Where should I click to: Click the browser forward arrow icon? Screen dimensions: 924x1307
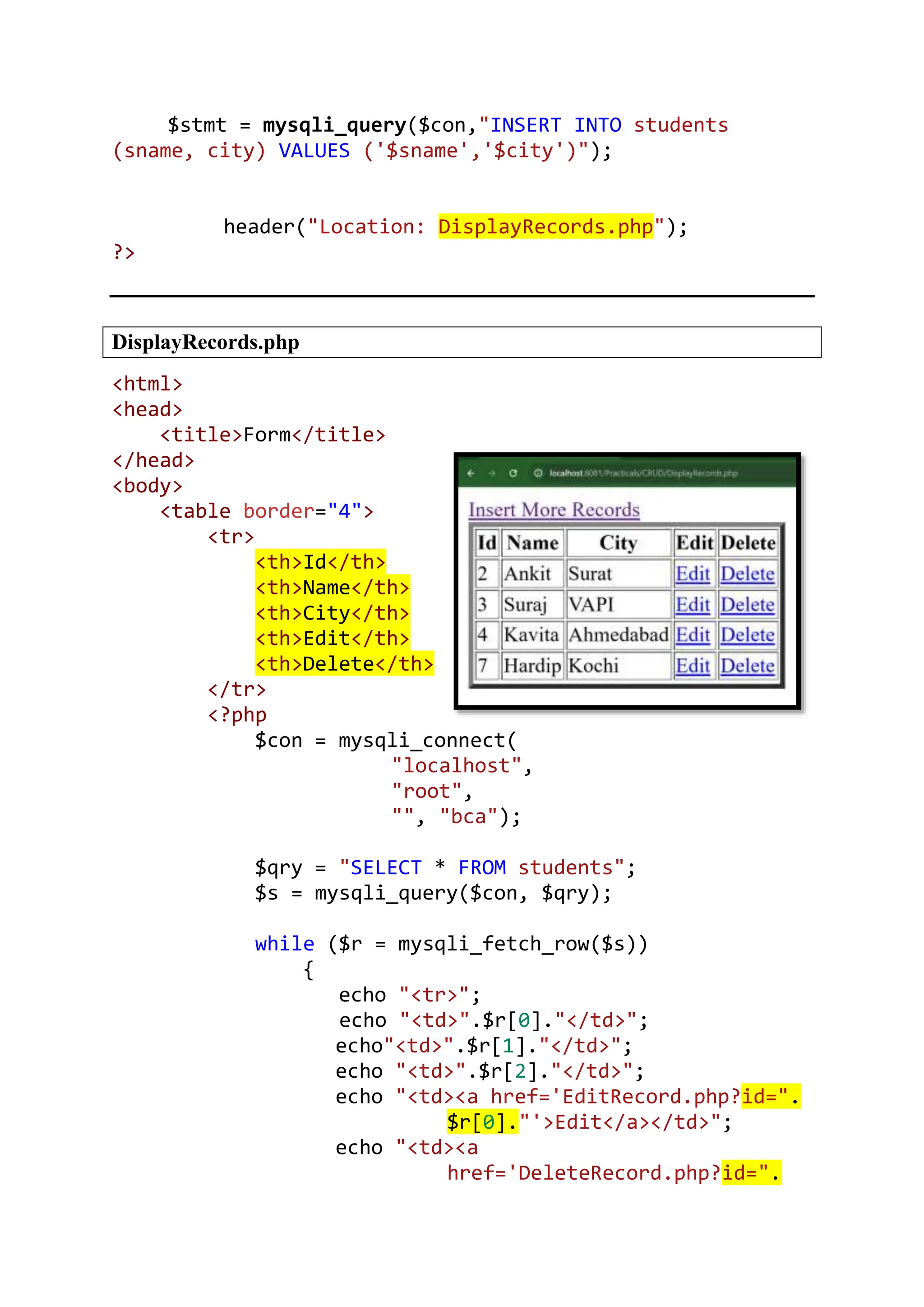click(x=492, y=473)
